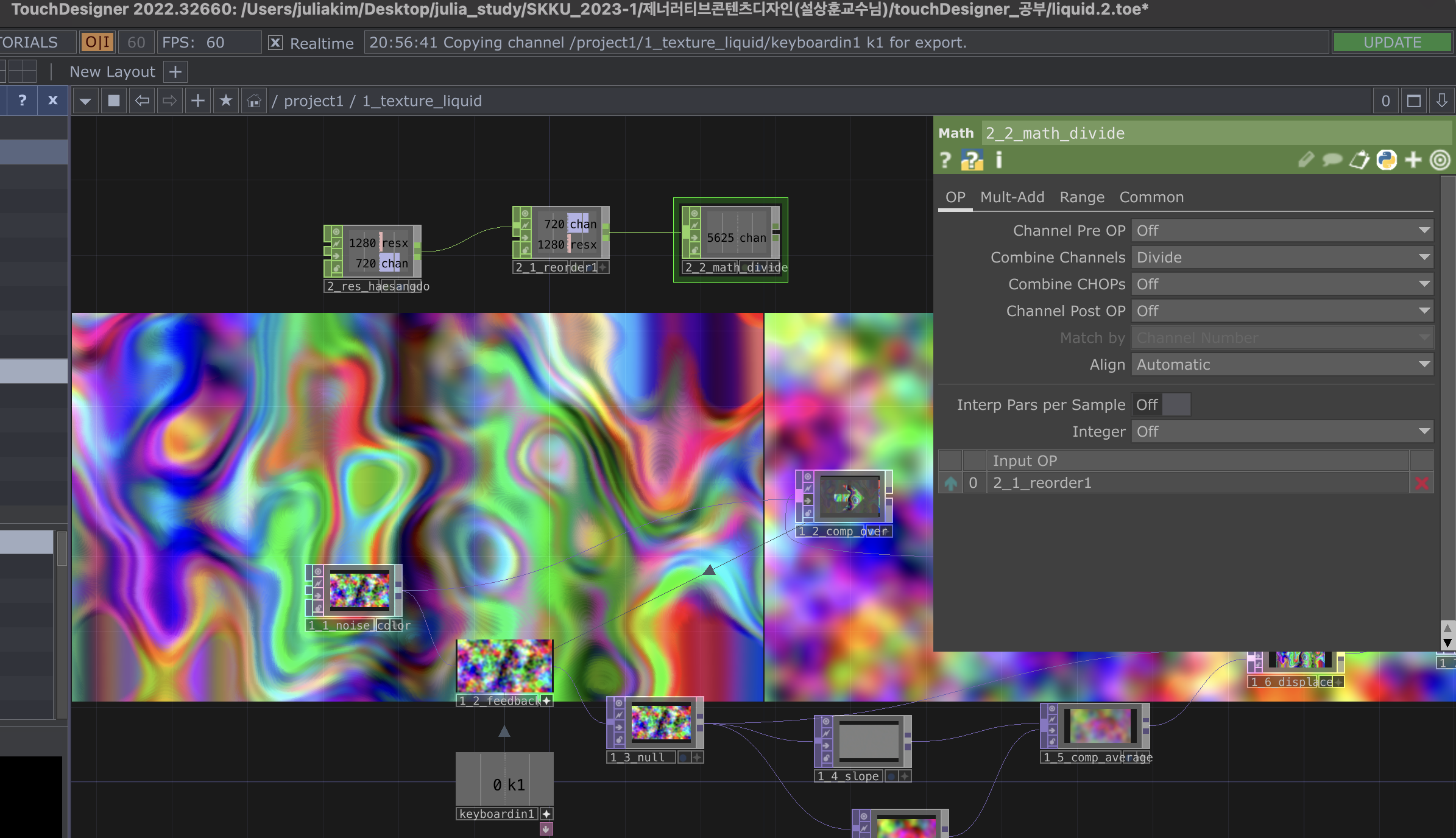Remove 2_1_reorder1 input with red X

[1422, 484]
